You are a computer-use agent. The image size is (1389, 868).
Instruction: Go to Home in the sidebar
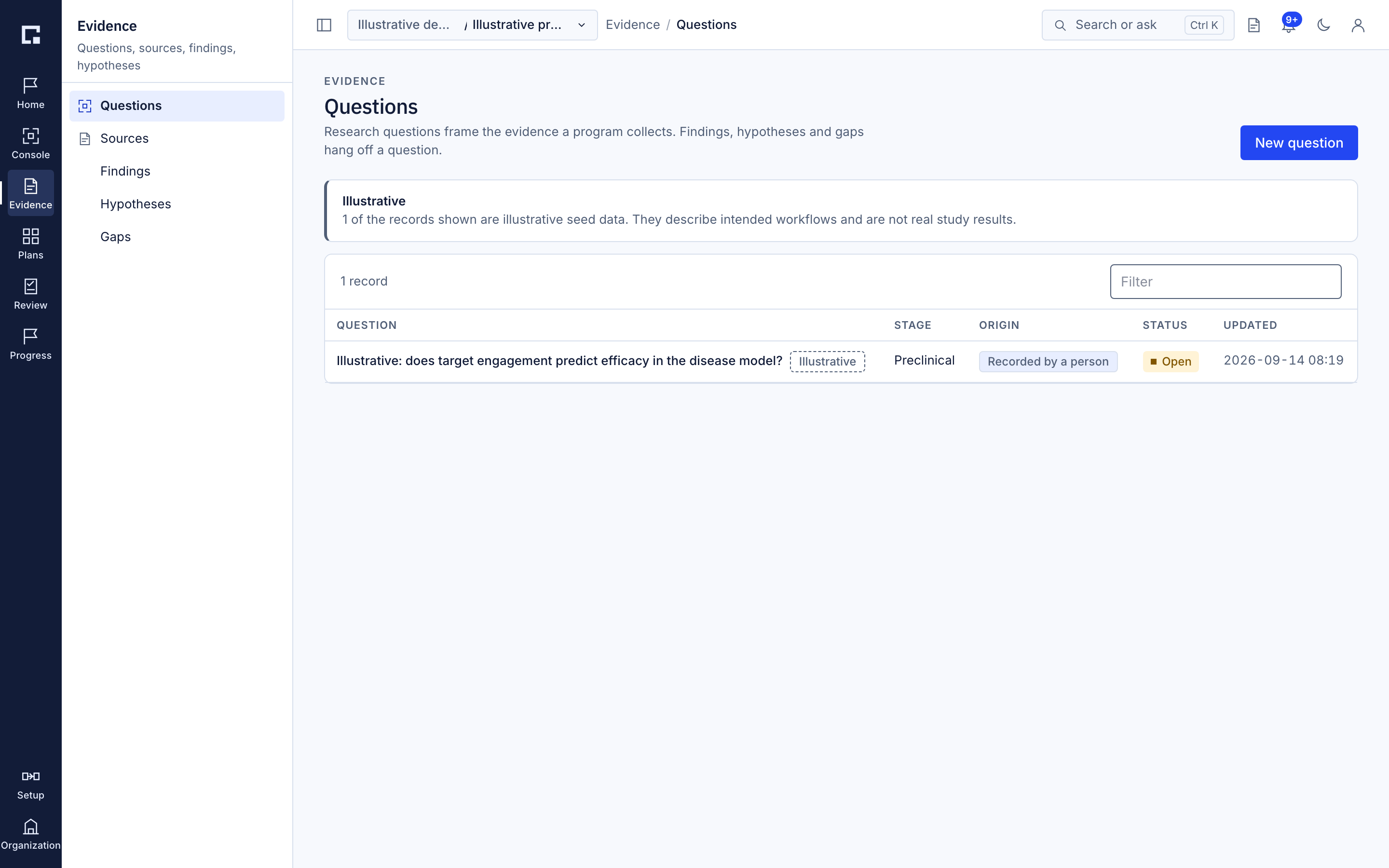click(30, 93)
